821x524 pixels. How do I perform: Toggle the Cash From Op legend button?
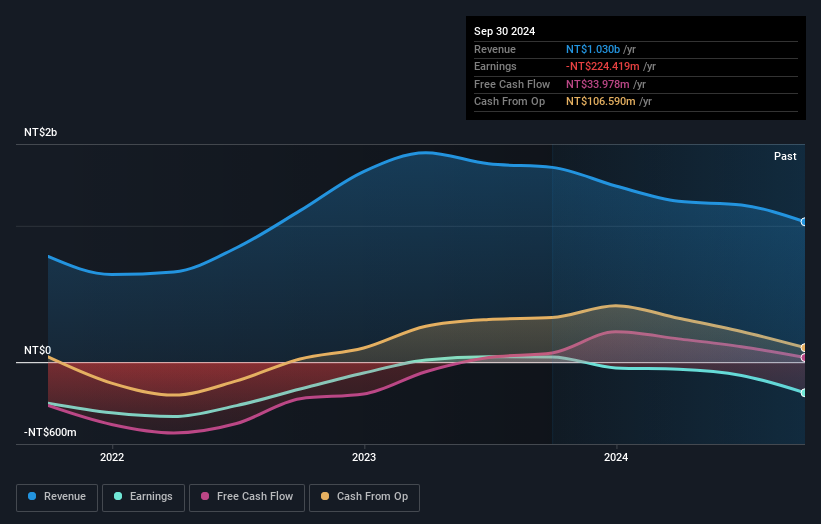coord(364,497)
